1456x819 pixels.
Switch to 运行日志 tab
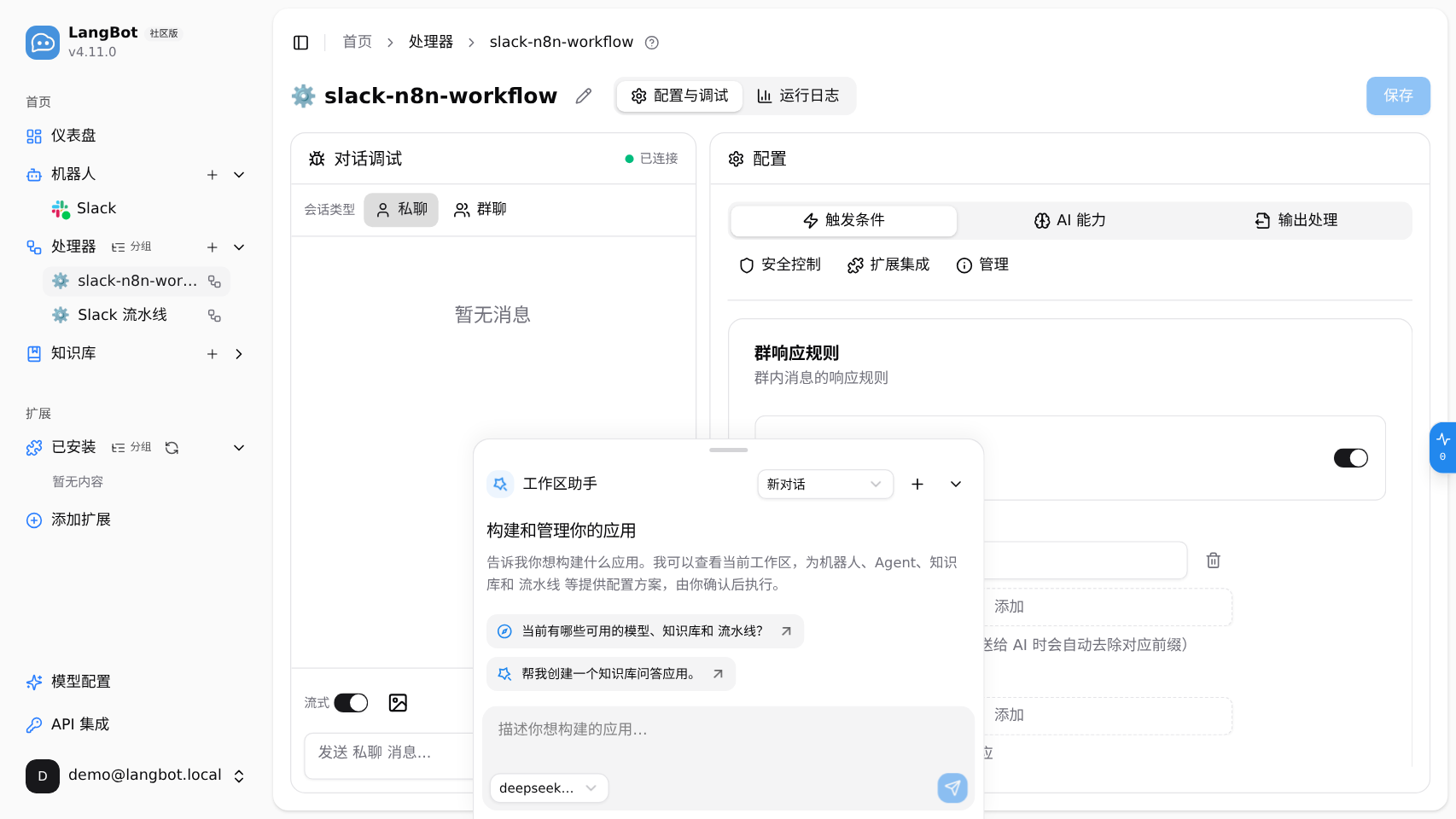click(x=798, y=96)
